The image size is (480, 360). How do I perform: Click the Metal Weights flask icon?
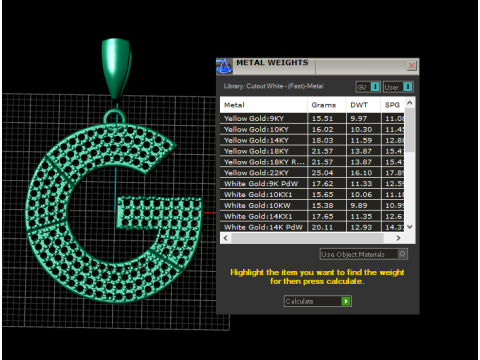224,66
